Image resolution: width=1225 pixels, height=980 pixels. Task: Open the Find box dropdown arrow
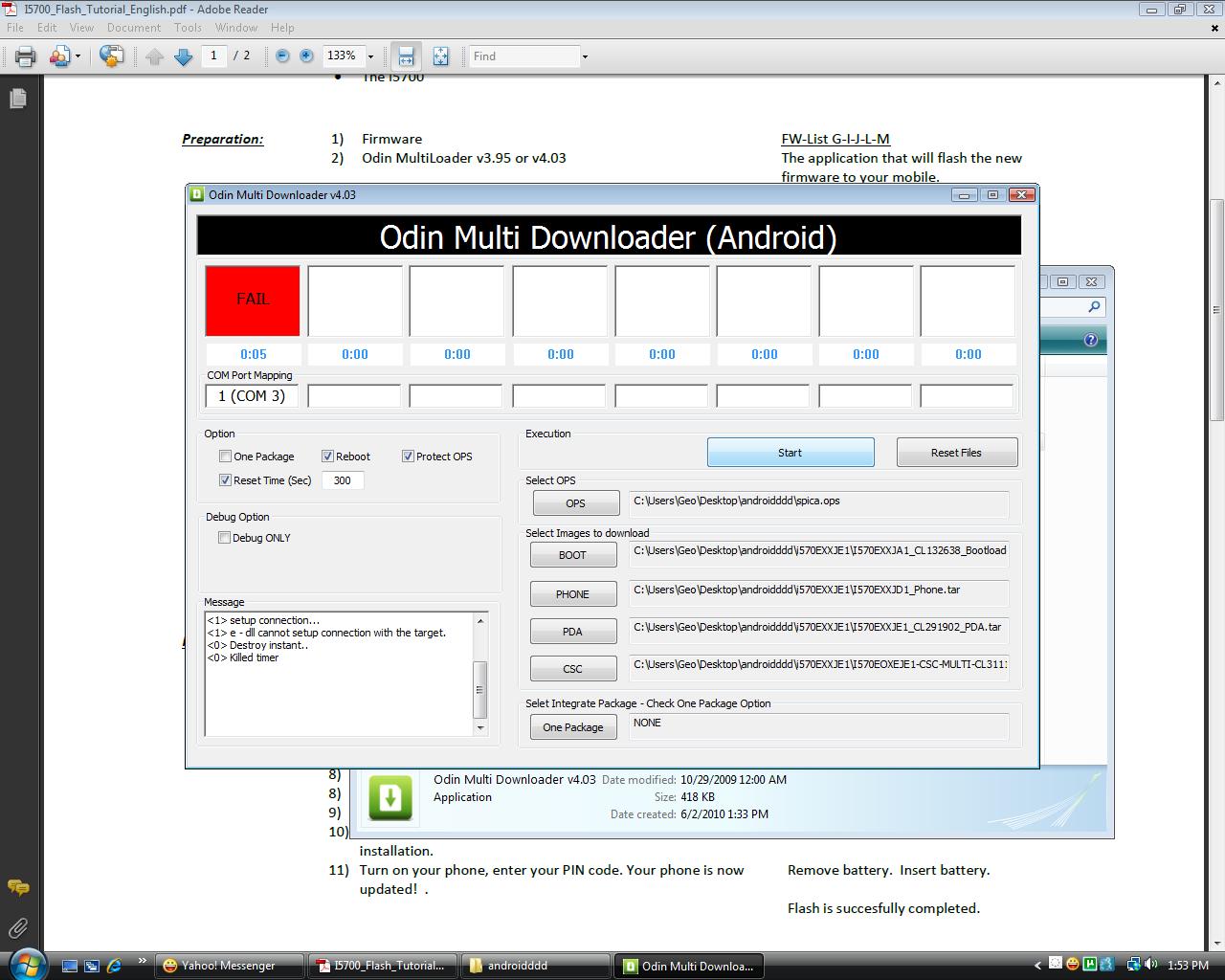(x=585, y=56)
